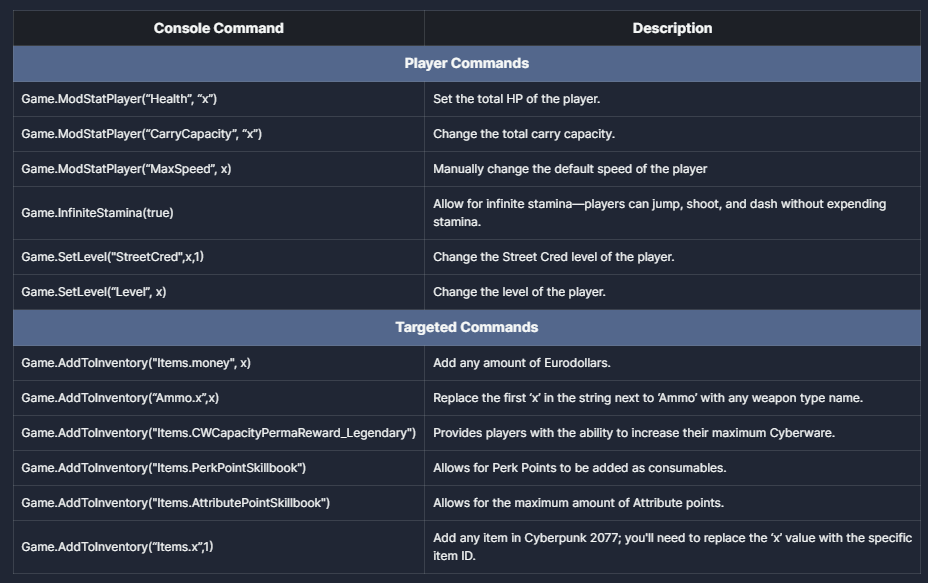Select the PerkPointSkillbook command

pyautogui.click(x=163, y=468)
